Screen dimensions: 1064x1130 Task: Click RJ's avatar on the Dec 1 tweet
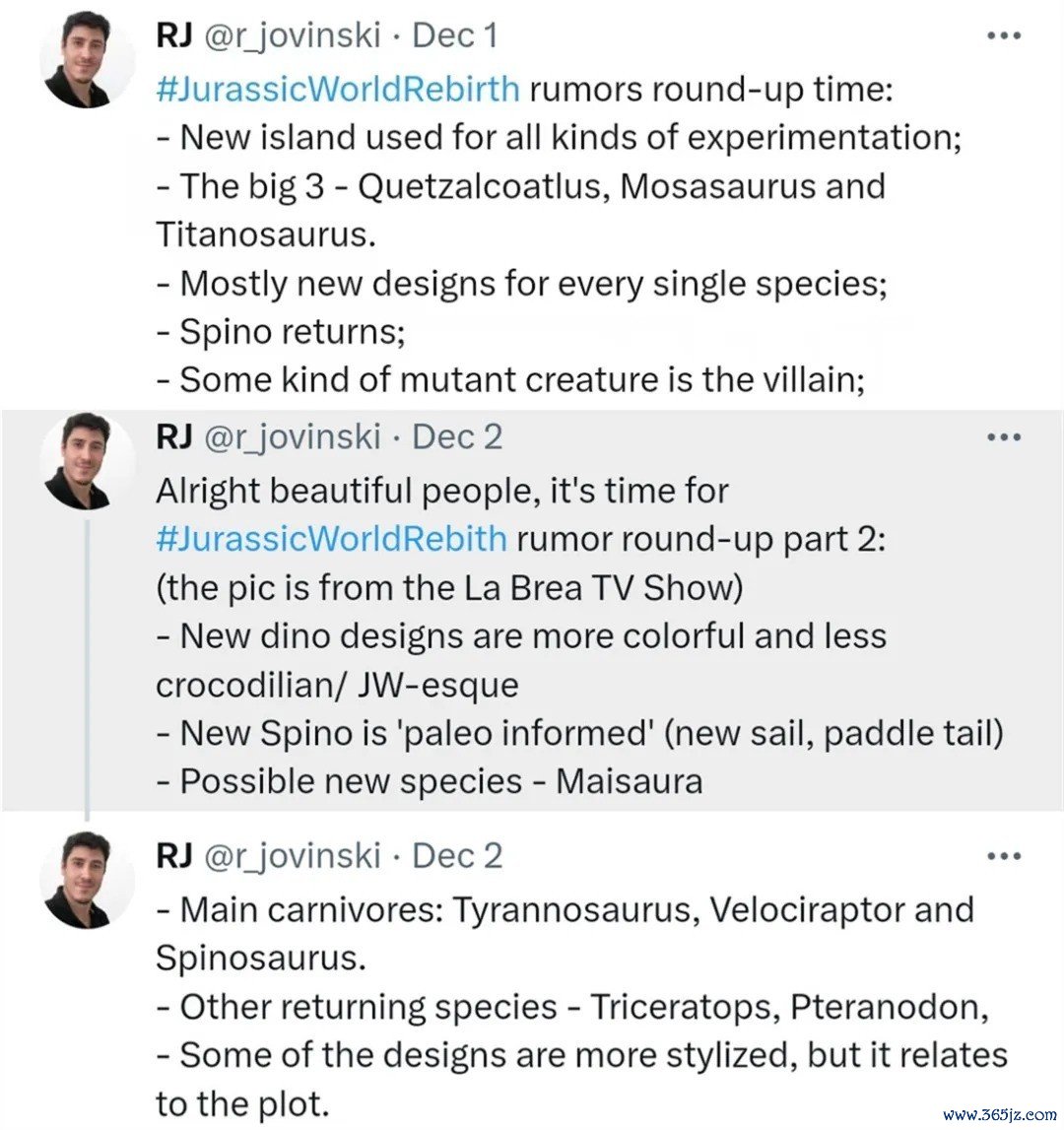(88, 60)
